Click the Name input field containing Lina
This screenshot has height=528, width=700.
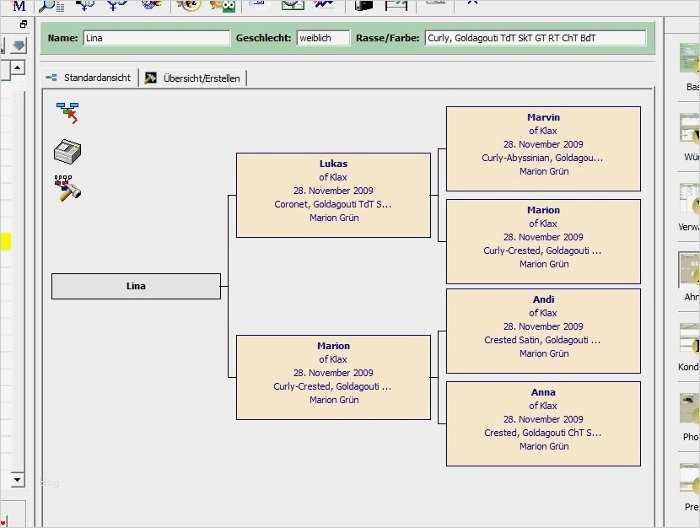point(156,38)
